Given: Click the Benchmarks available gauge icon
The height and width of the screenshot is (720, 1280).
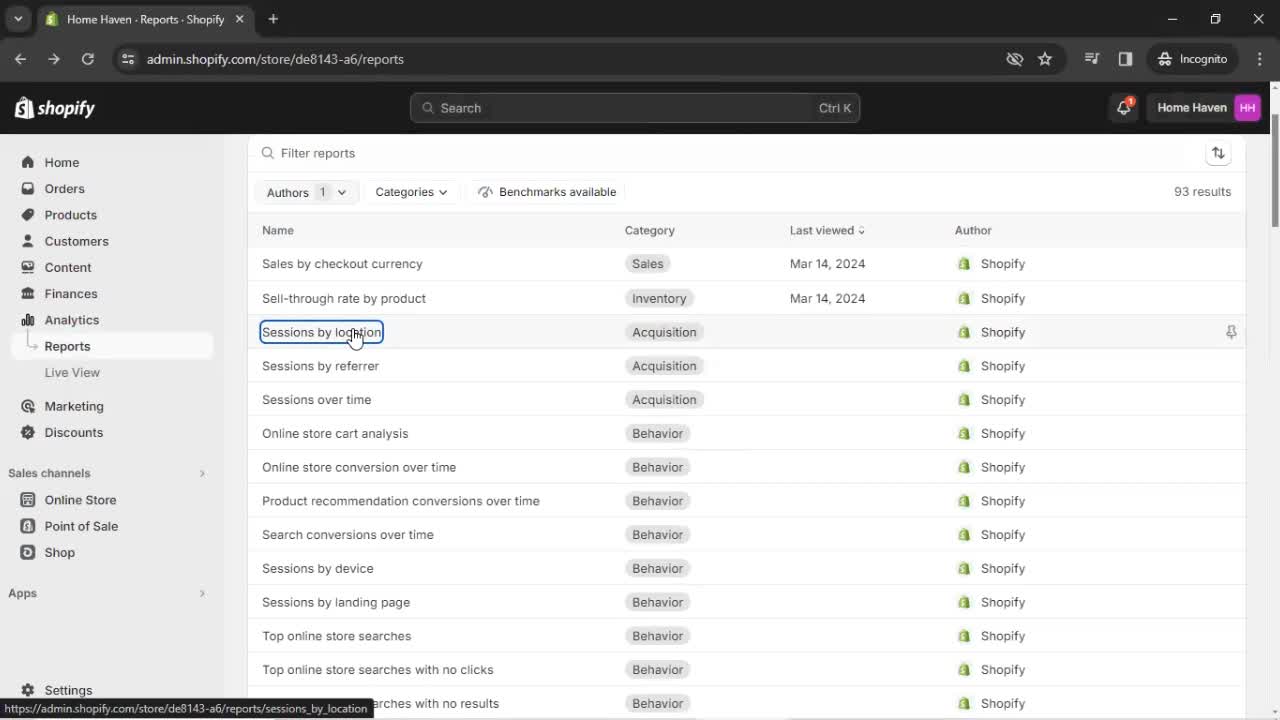Looking at the screenshot, I should pos(485,192).
